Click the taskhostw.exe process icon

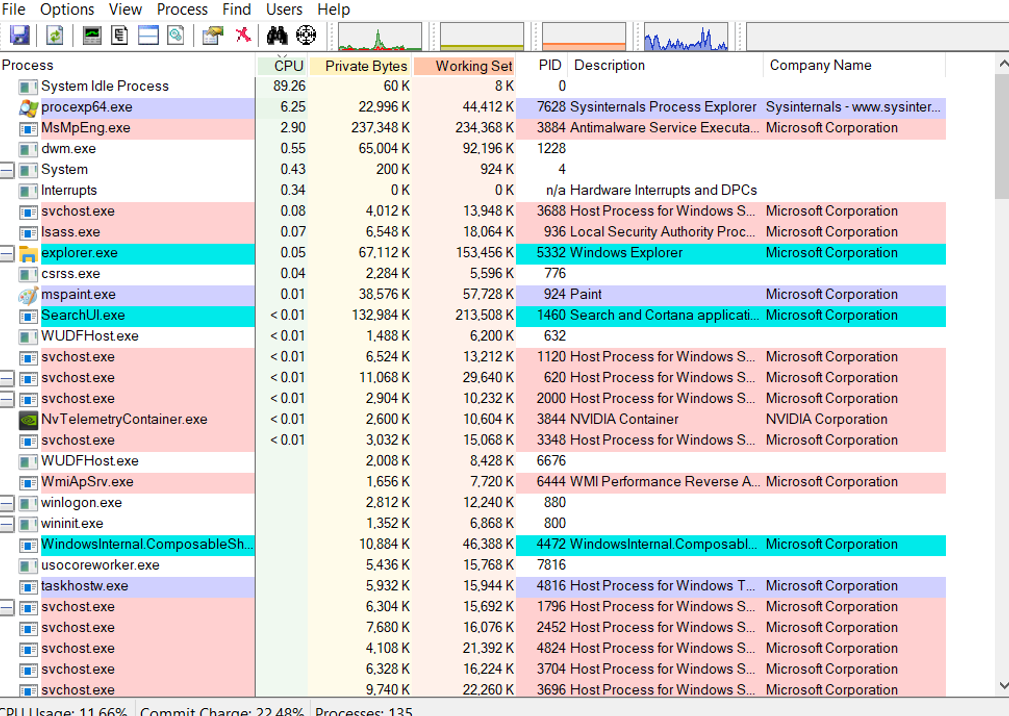tap(28, 587)
